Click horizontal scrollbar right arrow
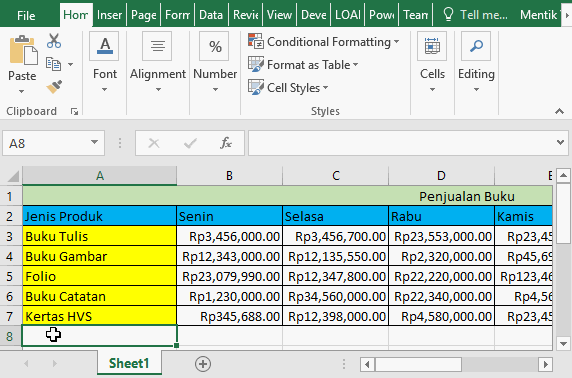The height and width of the screenshot is (378, 572). coord(545,364)
